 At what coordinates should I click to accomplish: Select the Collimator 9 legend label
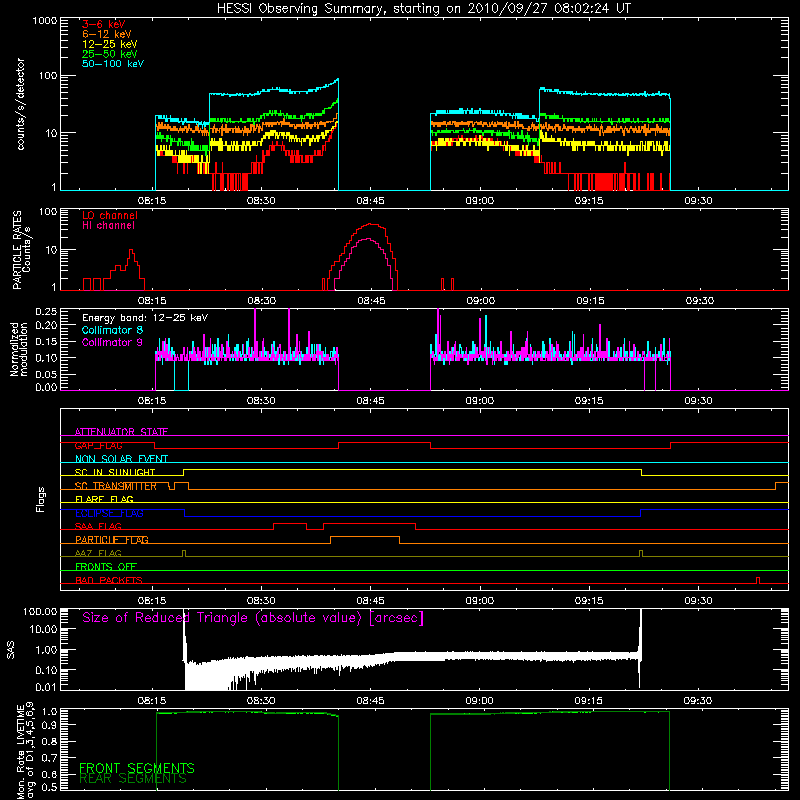[112, 342]
